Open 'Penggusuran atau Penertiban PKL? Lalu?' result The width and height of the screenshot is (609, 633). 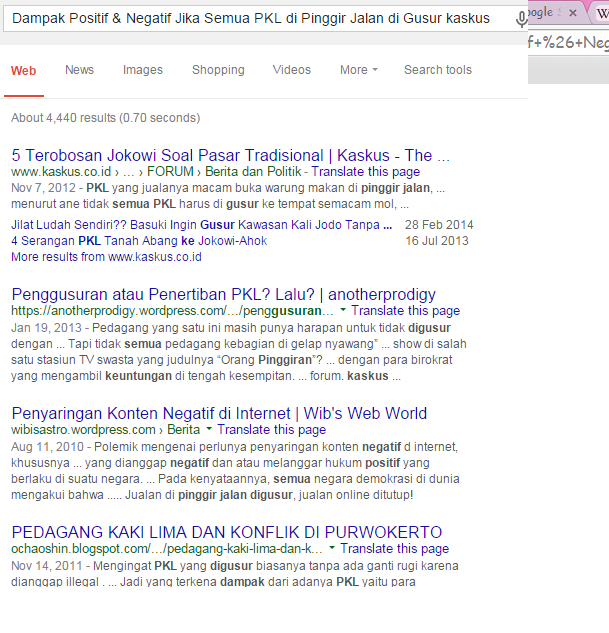coord(224,295)
